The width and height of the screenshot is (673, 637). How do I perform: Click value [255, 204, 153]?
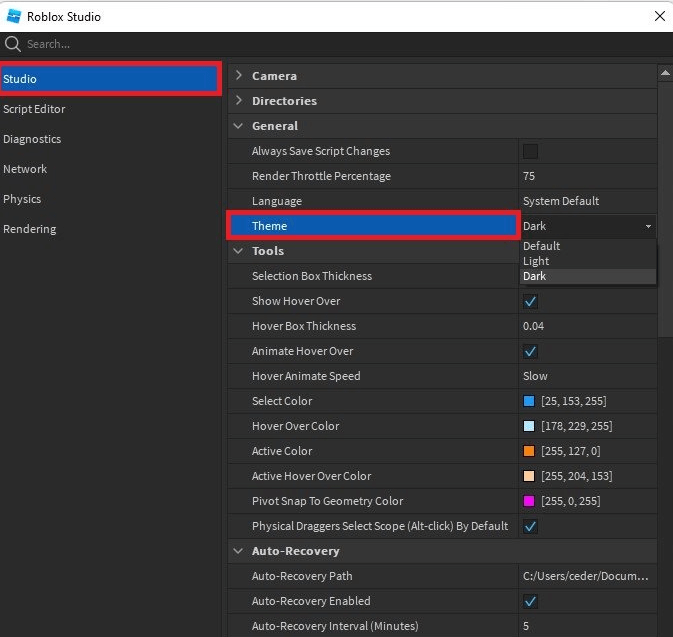pyautogui.click(x=576, y=476)
